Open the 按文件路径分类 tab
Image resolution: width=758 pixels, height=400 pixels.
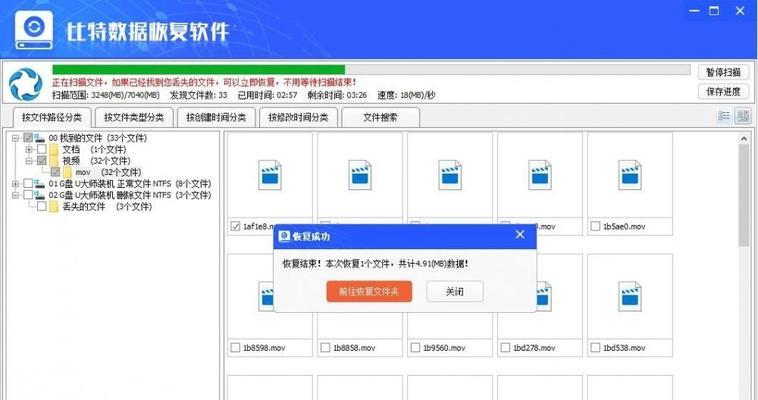[x=52, y=118]
